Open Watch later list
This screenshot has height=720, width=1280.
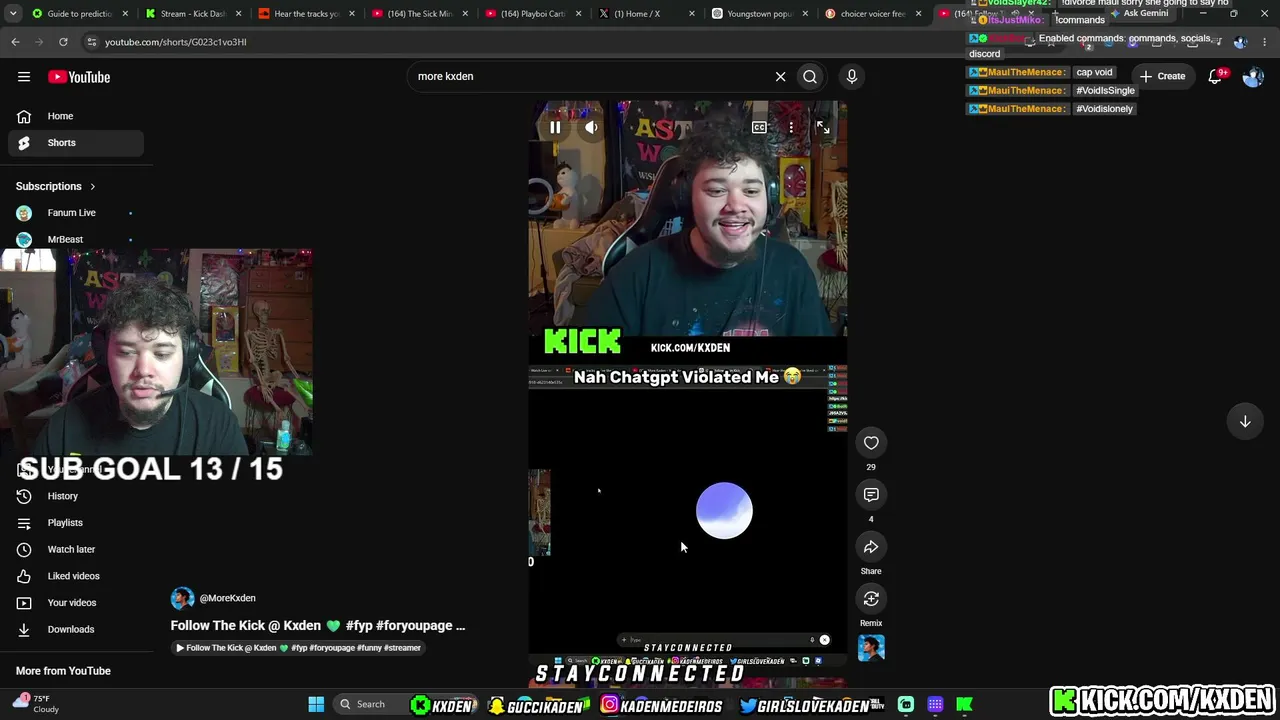click(76, 549)
